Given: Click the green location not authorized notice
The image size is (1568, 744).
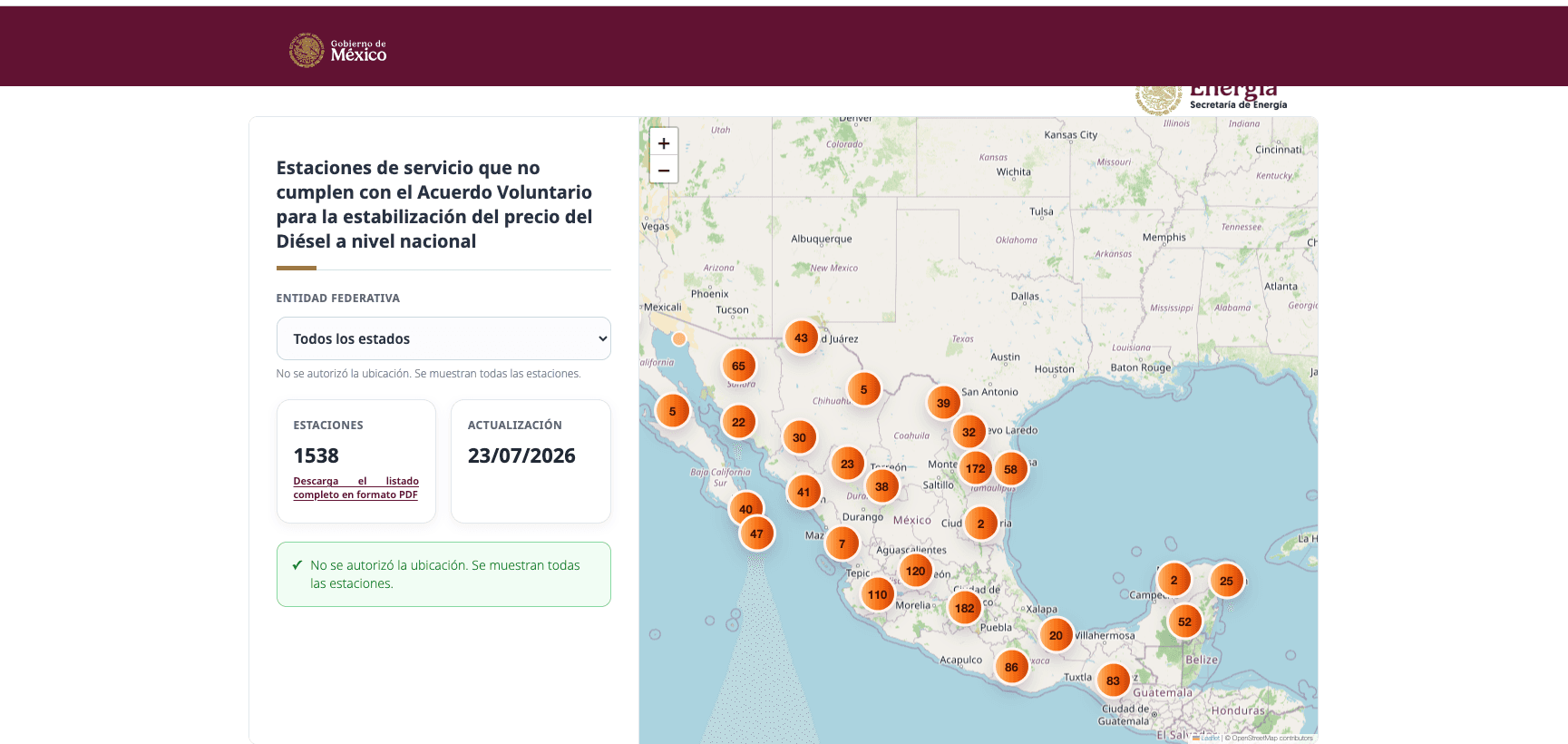Looking at the screenshot, I should click(x=443, y=574).
